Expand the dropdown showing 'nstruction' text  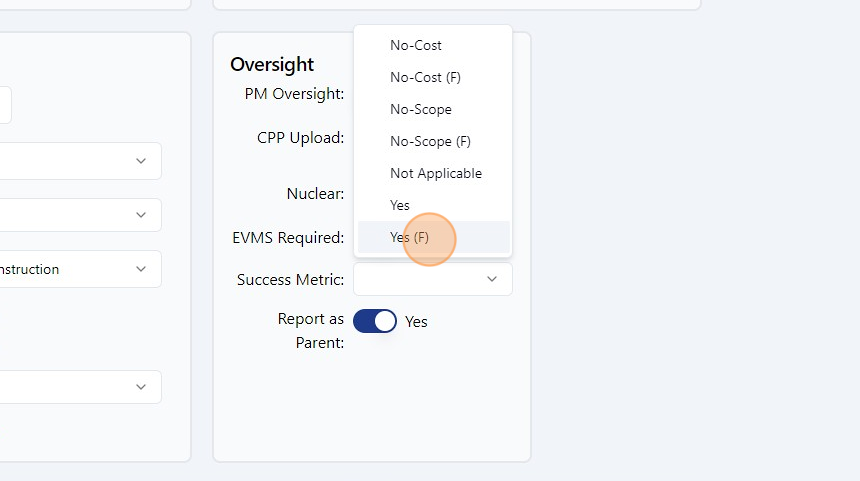[80, 269]
